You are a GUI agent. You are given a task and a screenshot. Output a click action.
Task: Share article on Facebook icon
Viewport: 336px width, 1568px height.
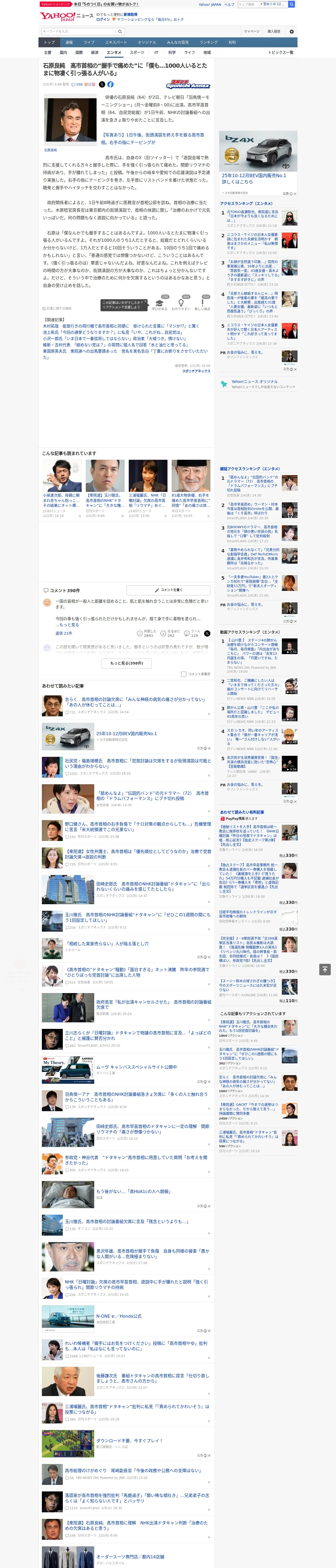click(x=110, y=85)
